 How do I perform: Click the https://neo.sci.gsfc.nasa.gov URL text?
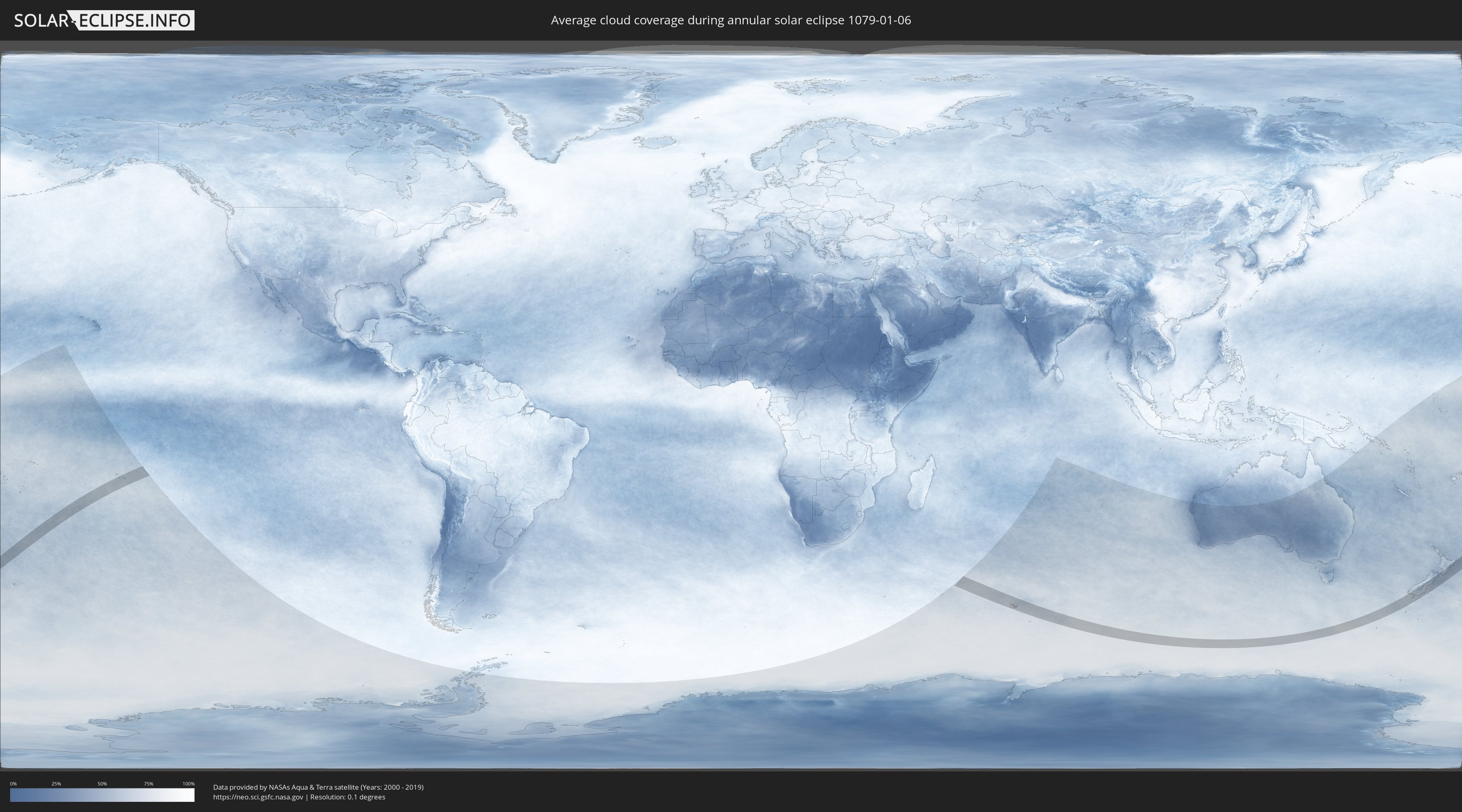click(258, 797)
